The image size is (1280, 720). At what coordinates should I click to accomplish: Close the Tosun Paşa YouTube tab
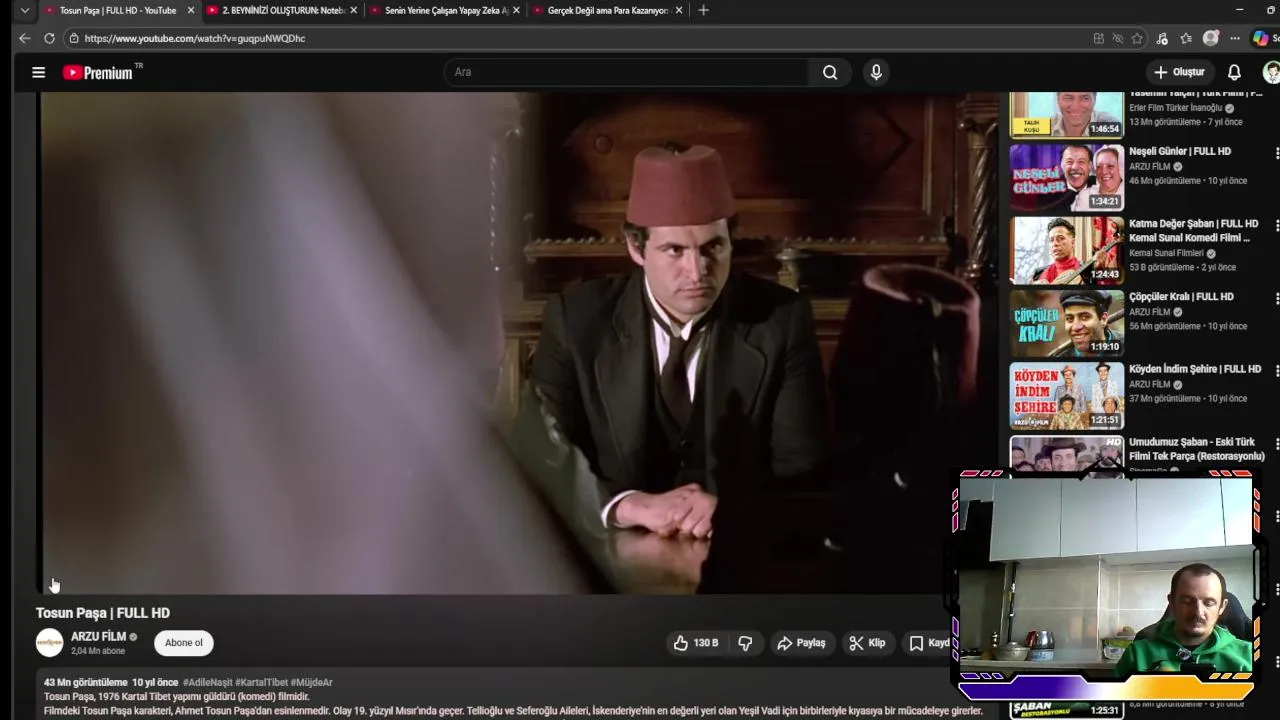coord(191,10)
